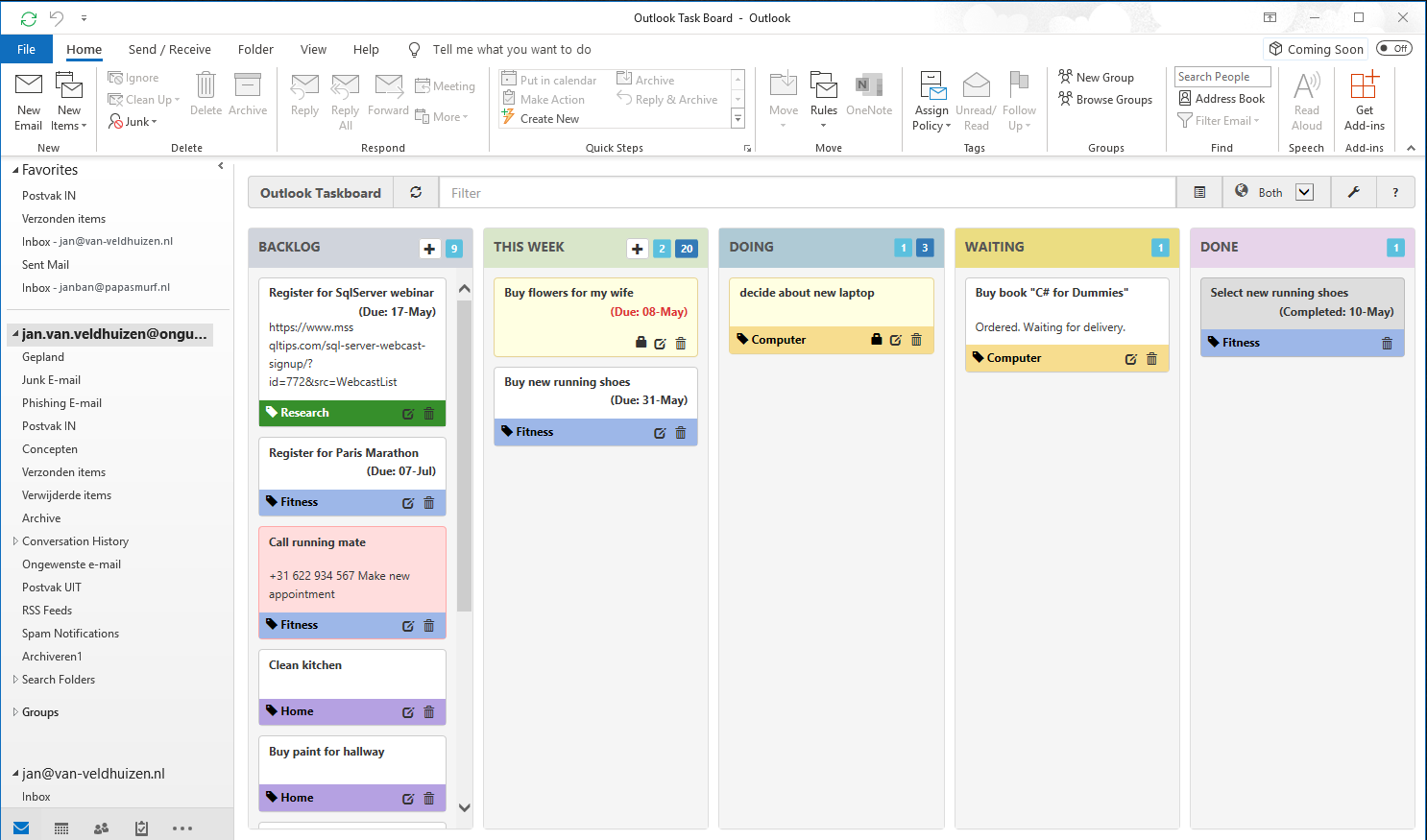Open Tell me what you want to do
The width and height of the screenshot is (1427, 840).
tap(512, 49)
